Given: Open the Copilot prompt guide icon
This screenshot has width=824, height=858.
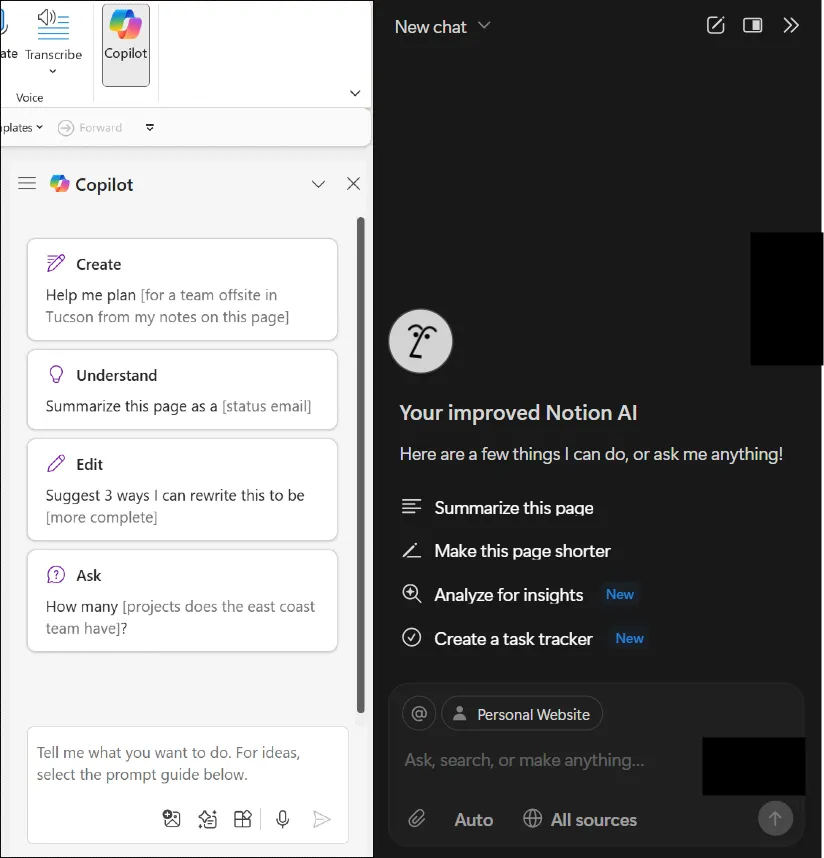Looking at the screenshot, I should 243,819.
